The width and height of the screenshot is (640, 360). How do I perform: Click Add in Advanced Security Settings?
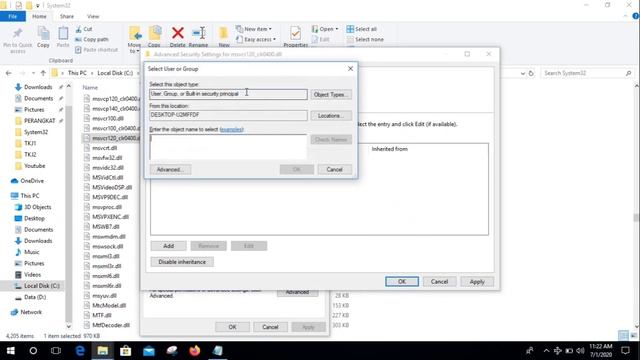(x=169, y=246)
